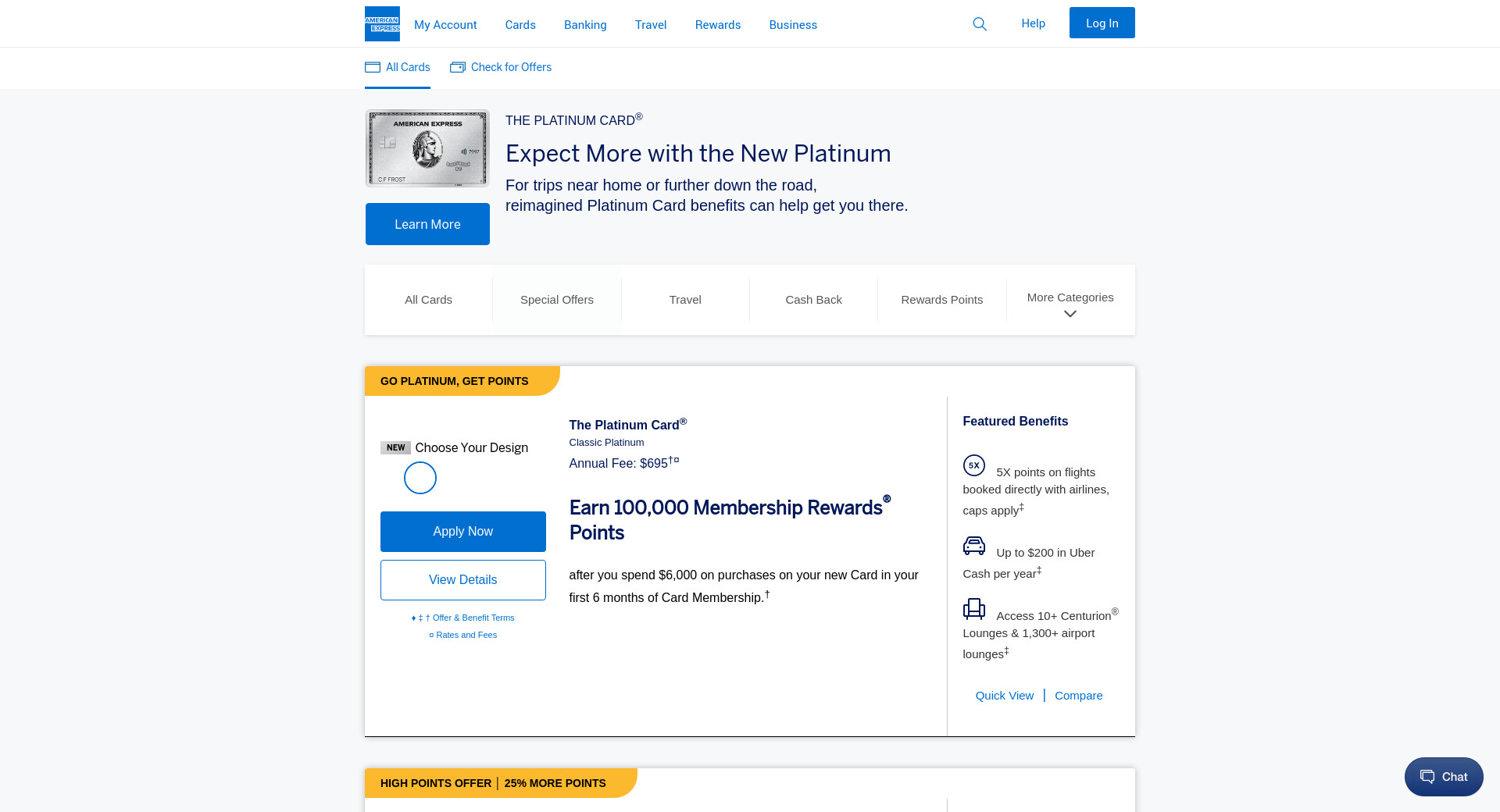
Task: Select the circular card design option
Action: 420,478
